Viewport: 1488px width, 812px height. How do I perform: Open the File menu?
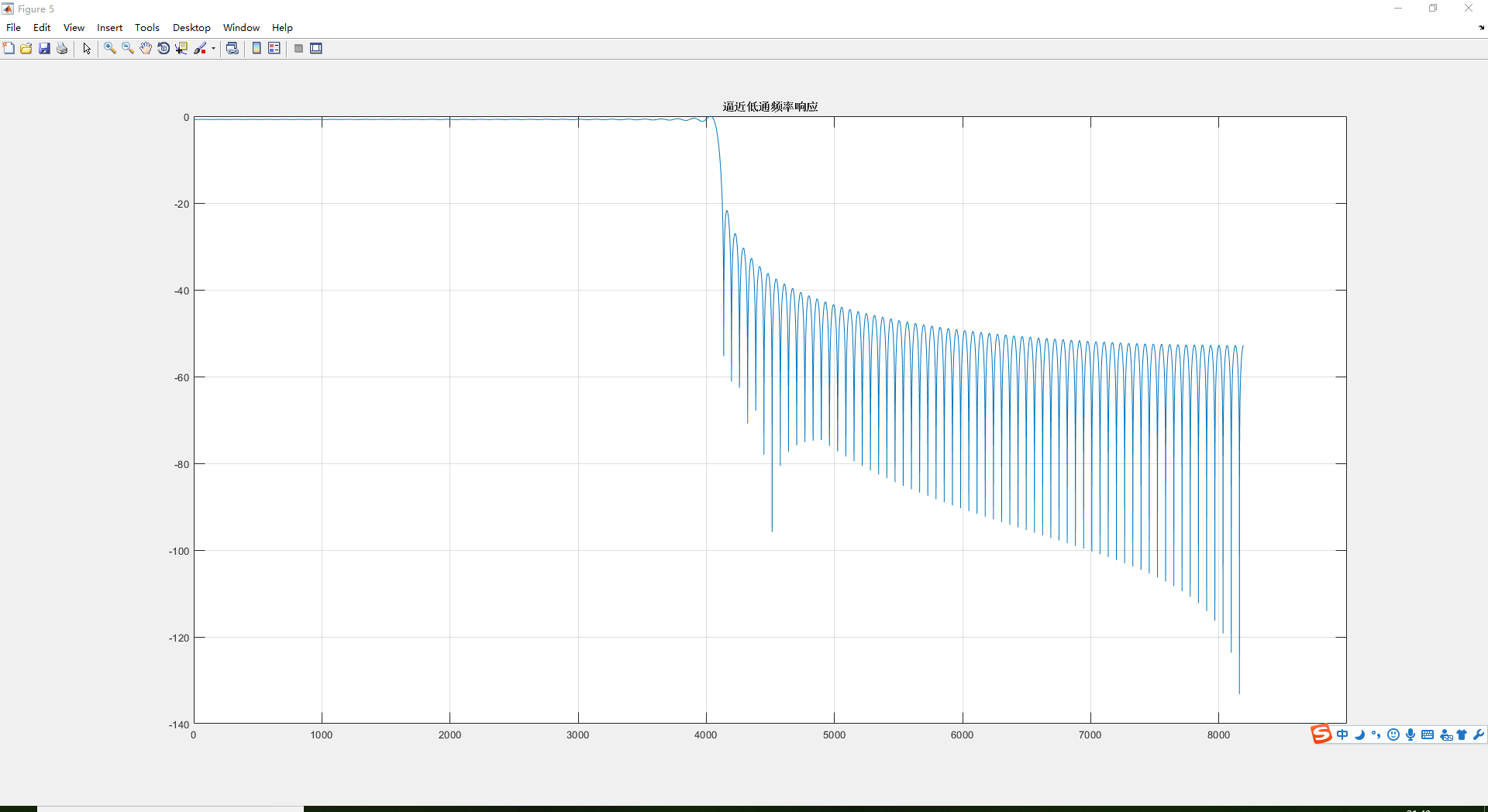(13, 28)
